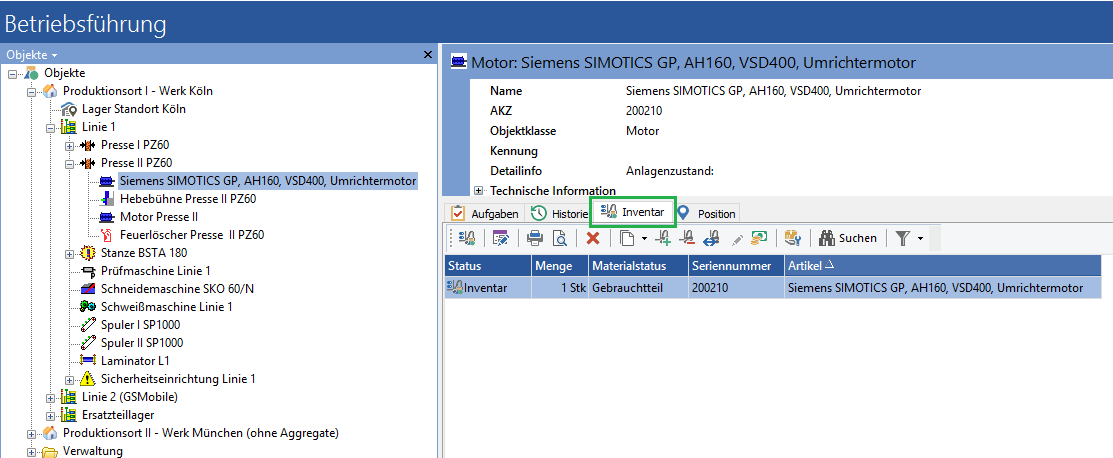The image size is (1113, 458).
Task: Sort by the Menge column header
Action: [560, 266]
